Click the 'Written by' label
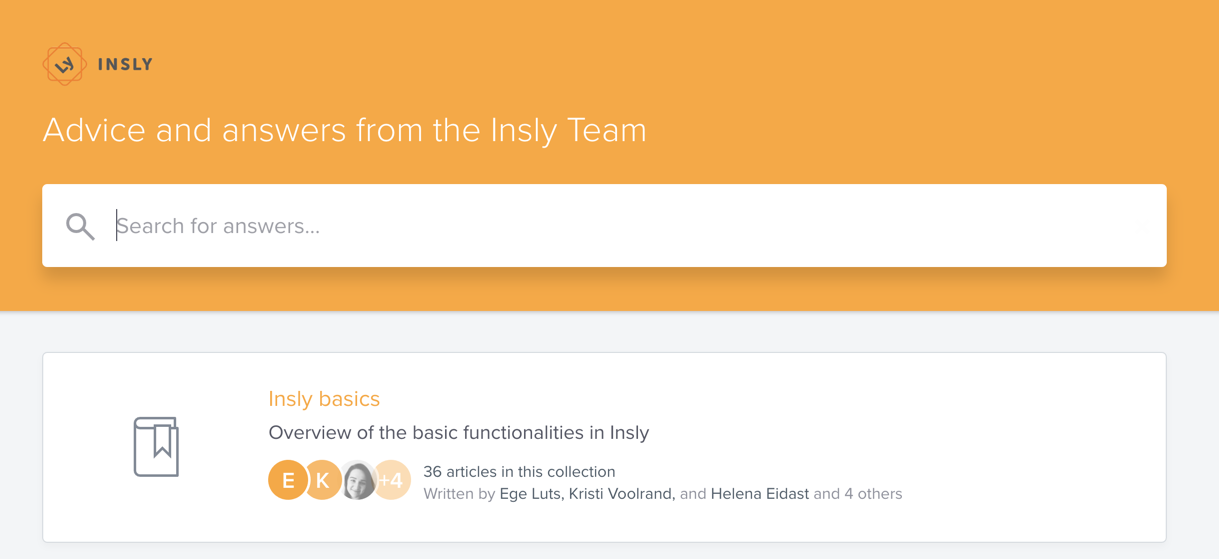Screen dimensions: 1219x559 [459, 494]
